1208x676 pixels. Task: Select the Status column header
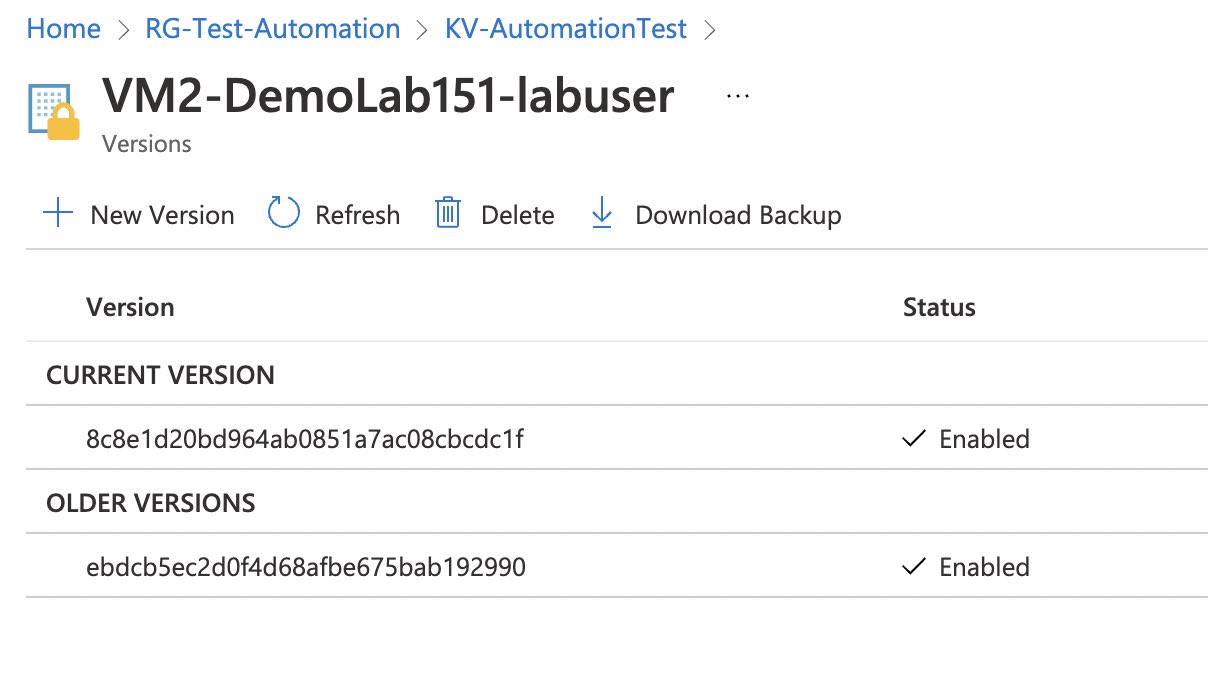938,307
